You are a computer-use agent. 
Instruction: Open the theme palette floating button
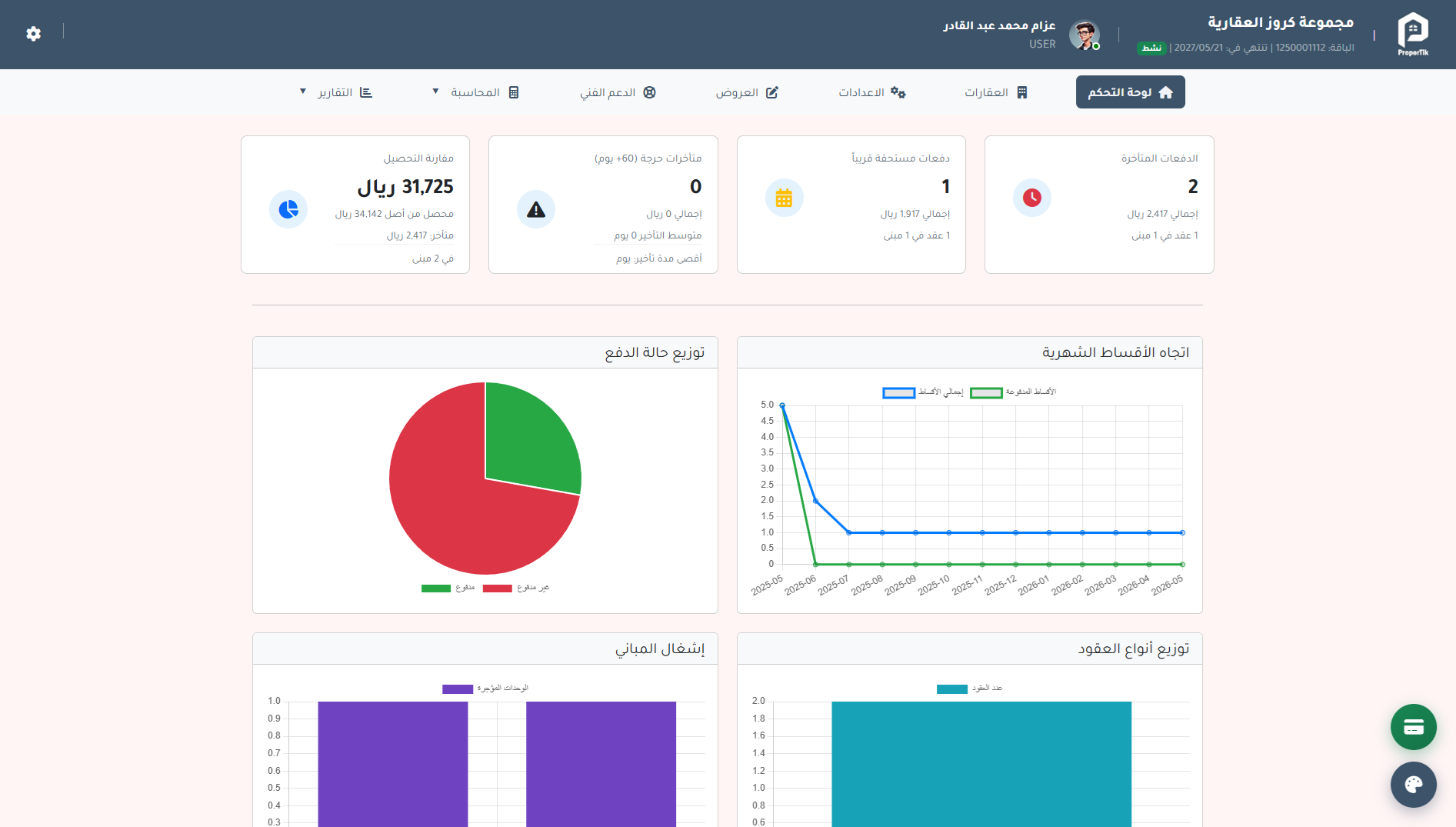pyautogui.click(x=1413, y=785)
